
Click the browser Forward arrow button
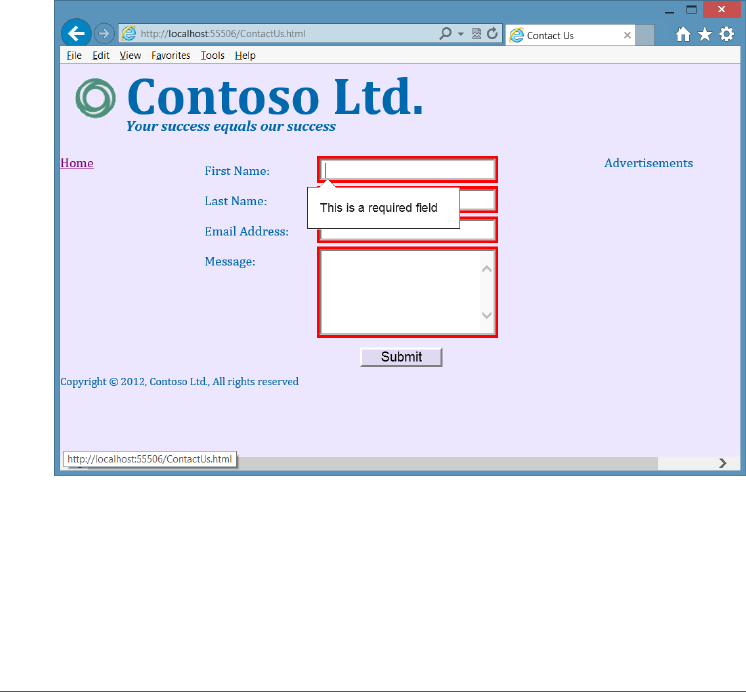pyautogui.click(x=104, y=33)
